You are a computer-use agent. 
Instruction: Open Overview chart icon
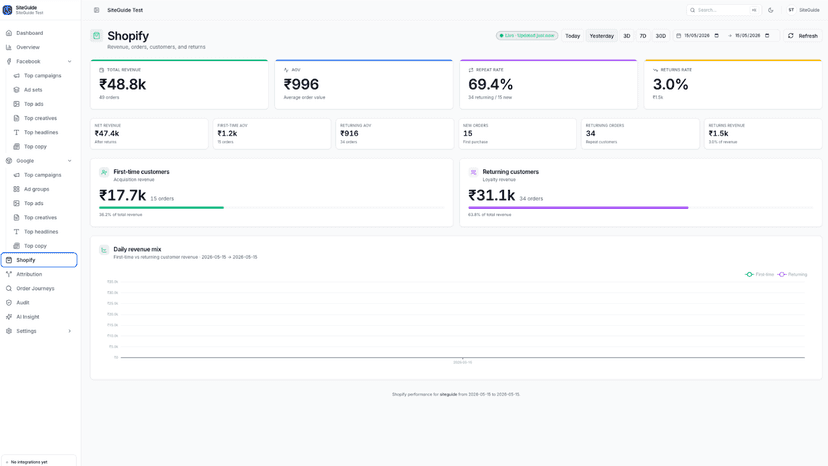[x=9, y=47]
